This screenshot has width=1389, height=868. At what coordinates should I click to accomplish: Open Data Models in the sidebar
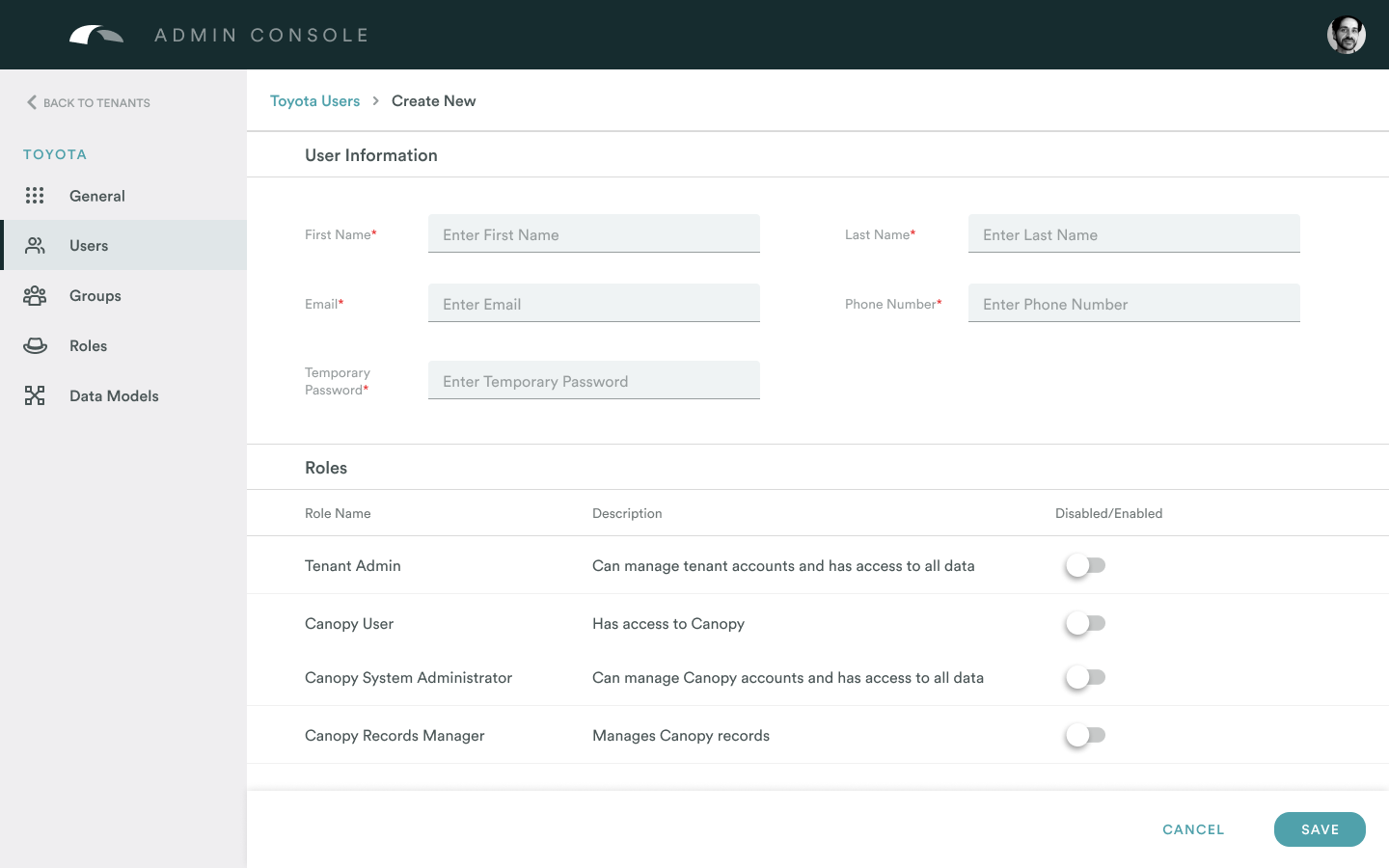point(123,396)
